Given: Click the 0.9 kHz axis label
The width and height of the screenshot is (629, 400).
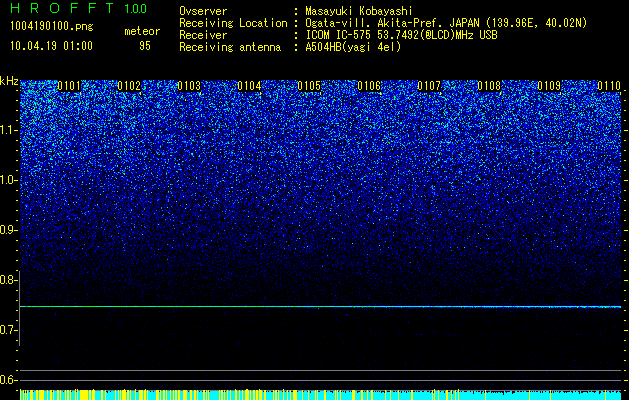Looking at the screenshot, I should click(x=9, y=230).
